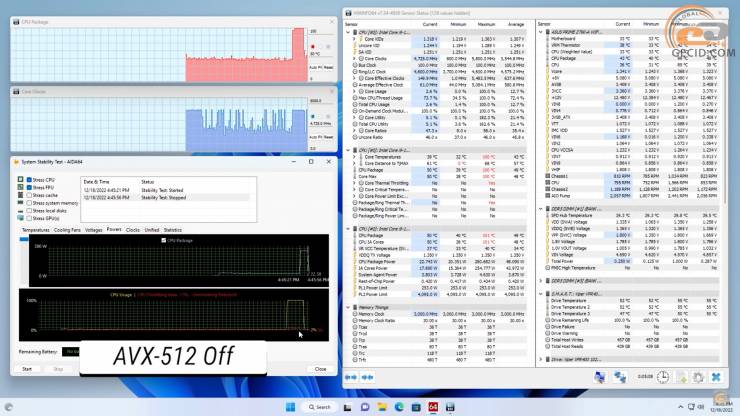
Task: Toggle Stress FPU checkbox
Action: pyautogui.click(x=29, y=187)
